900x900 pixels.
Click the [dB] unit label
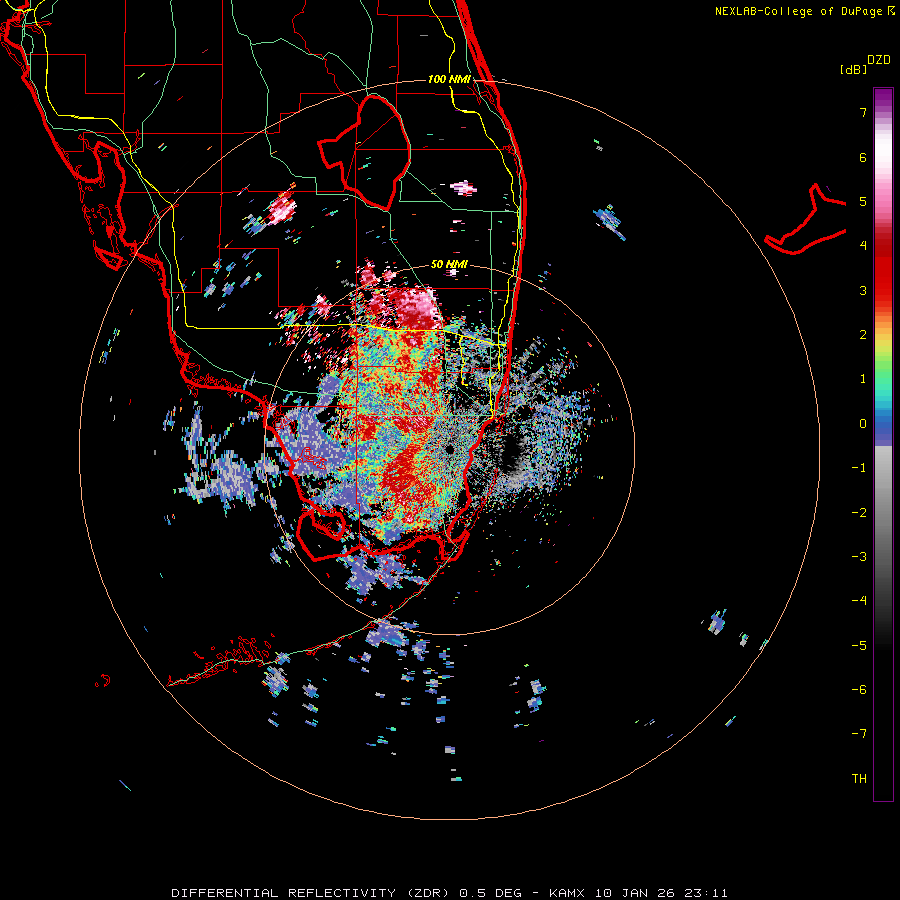coord(853,69)
